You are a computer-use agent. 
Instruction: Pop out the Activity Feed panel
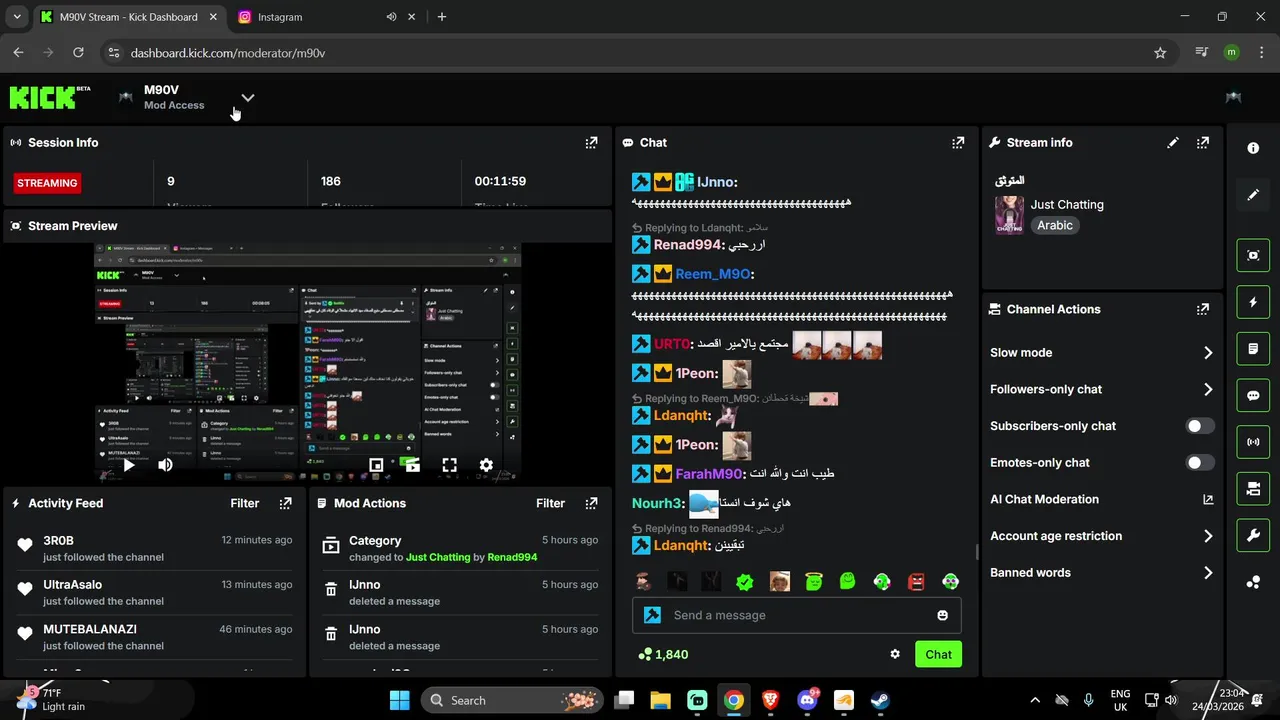[x=285, y=503]
